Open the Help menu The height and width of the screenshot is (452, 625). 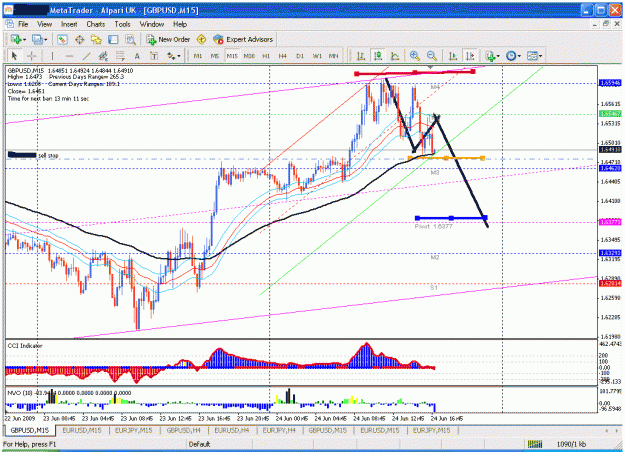180,24
